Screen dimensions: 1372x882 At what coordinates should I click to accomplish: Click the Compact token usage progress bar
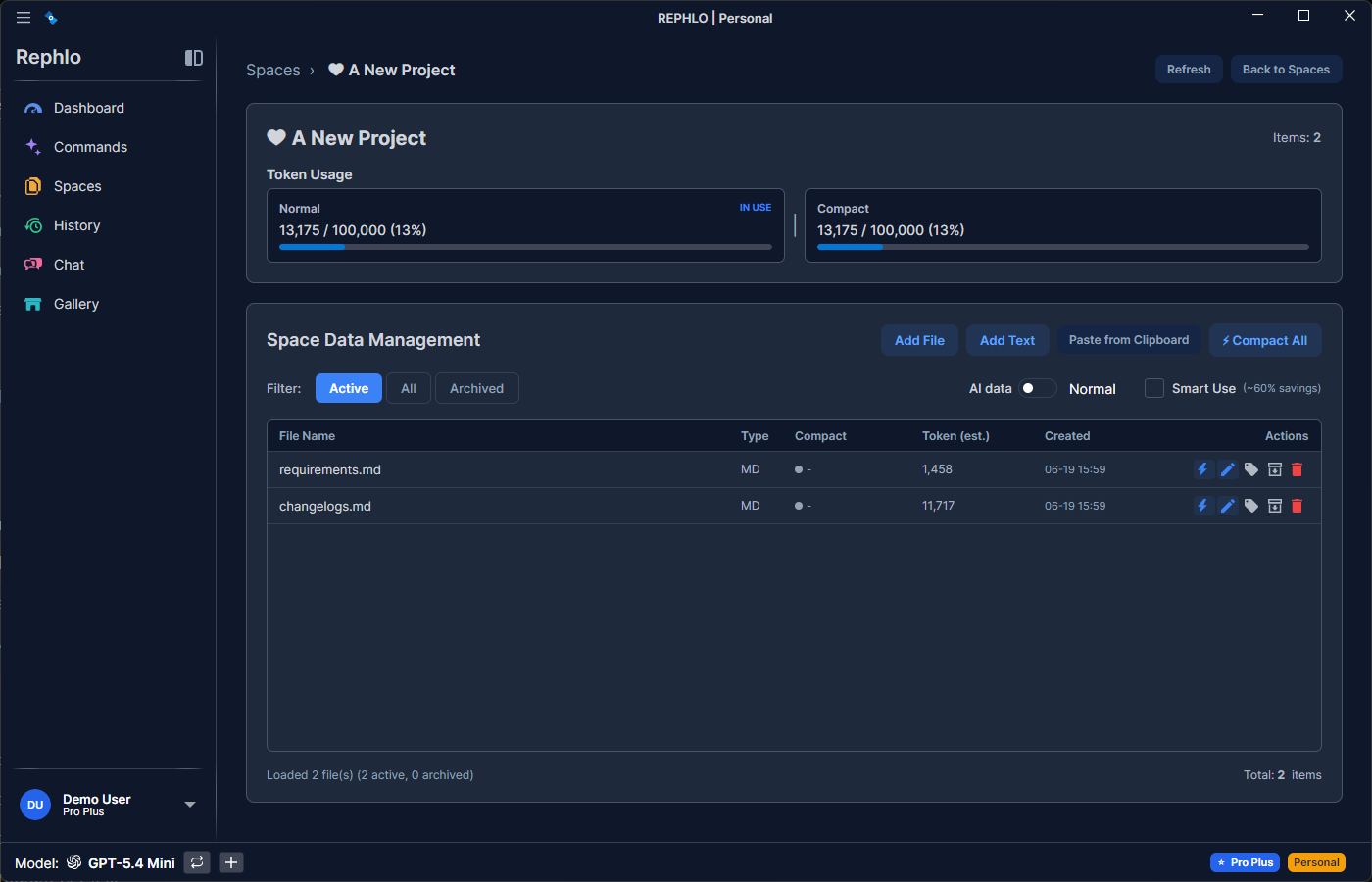(x=1063, y=247)
